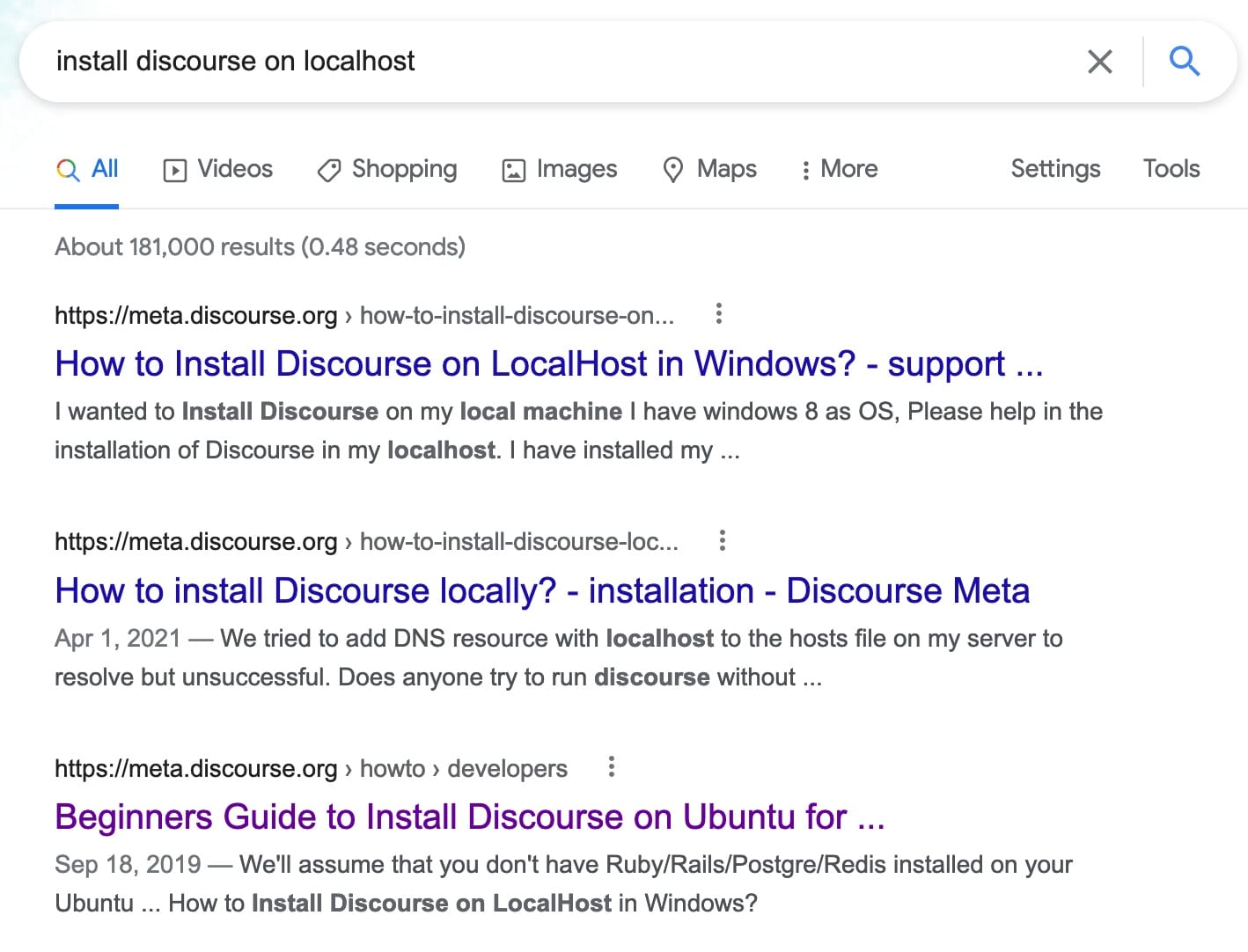Expand search Tools options
Image resolution: width=1248 pixels, height=952 pixels.
point(1171,169)
